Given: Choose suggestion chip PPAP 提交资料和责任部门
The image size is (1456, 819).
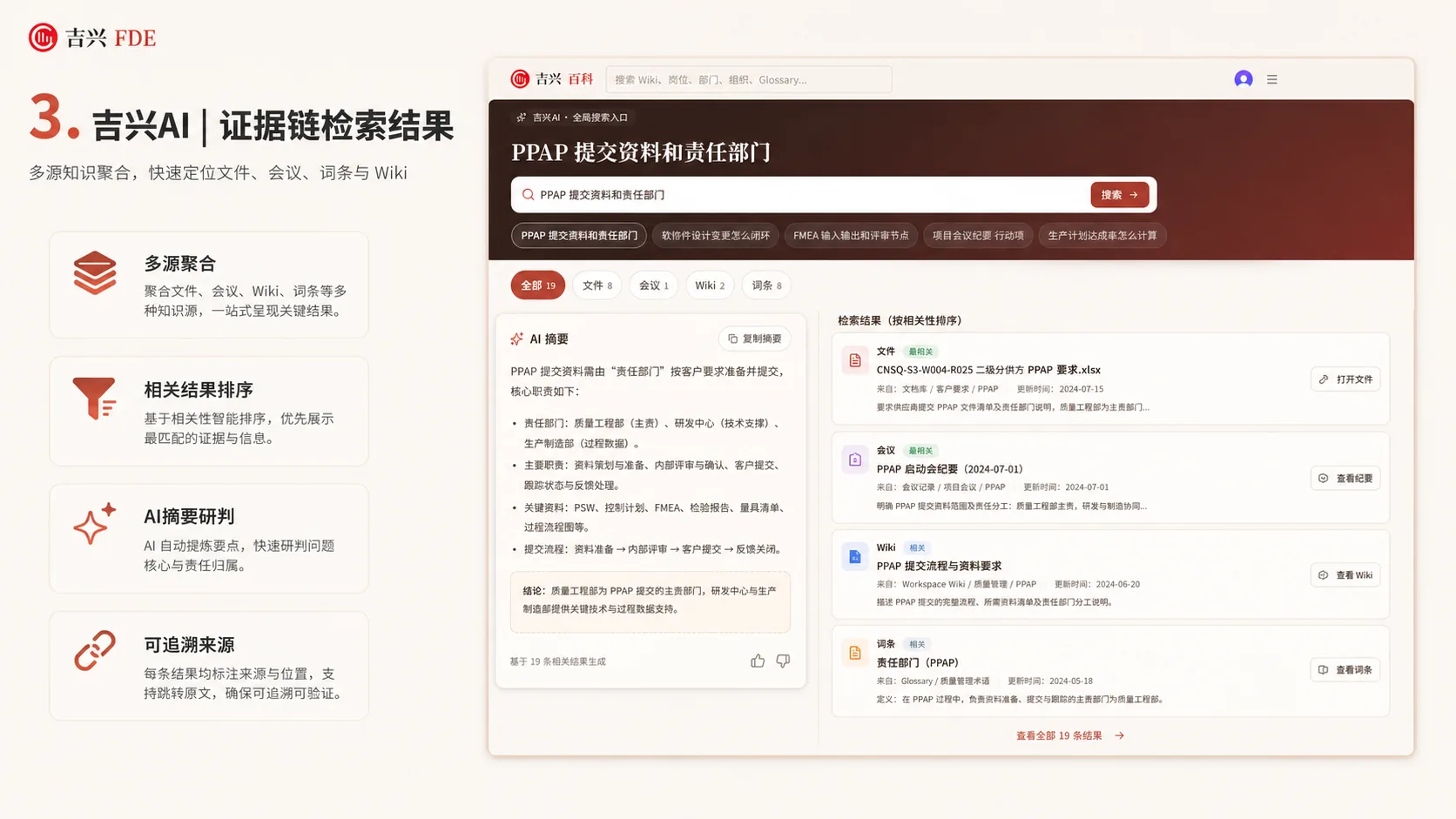Looking at the screenshot, I should click(579, 236).
